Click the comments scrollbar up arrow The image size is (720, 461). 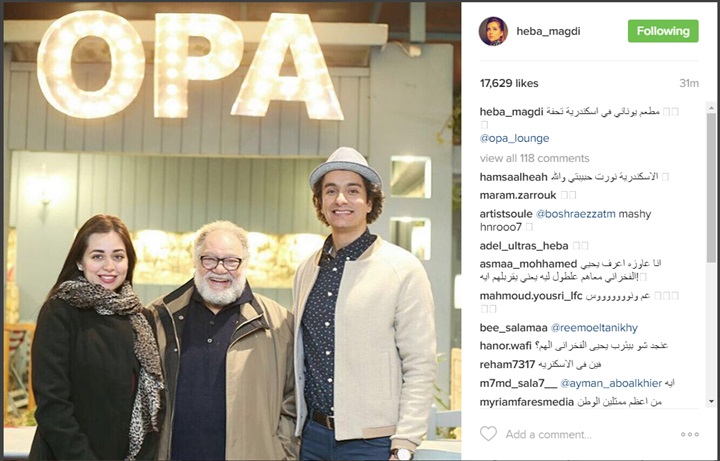click(x=711, y=108)
